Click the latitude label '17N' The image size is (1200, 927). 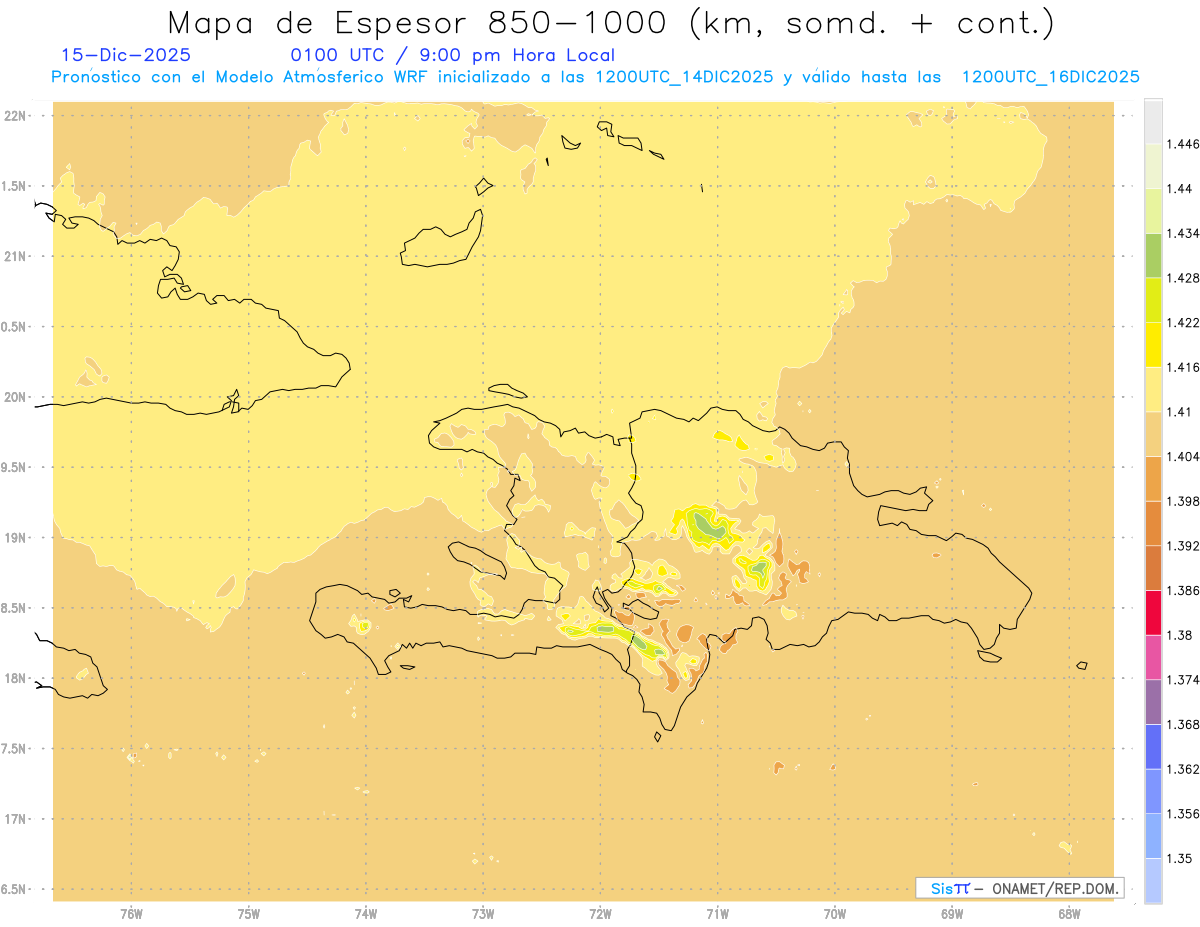coord(15,819)
